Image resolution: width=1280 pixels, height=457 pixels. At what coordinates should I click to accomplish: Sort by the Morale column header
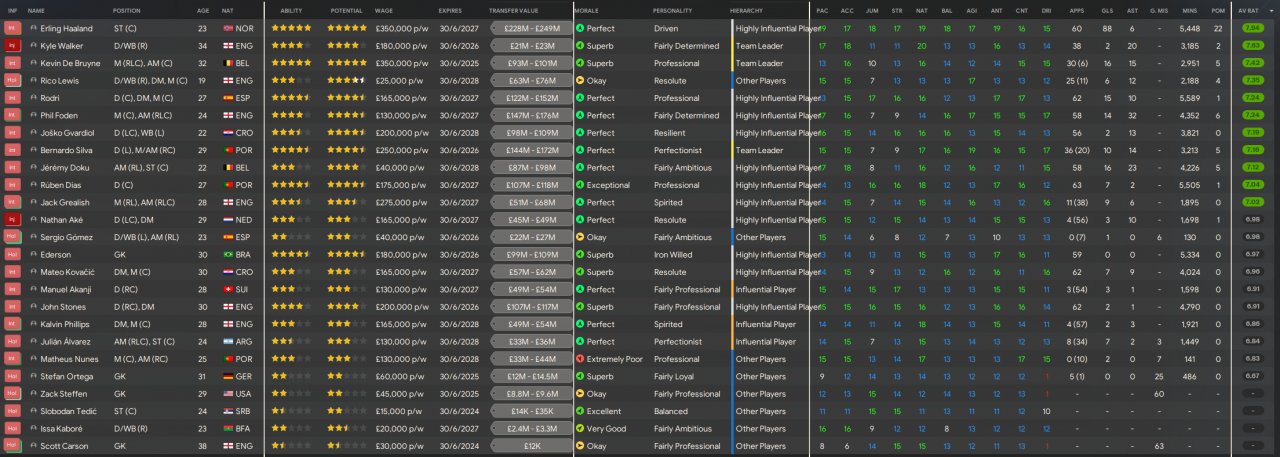click(x=587, y=10)
